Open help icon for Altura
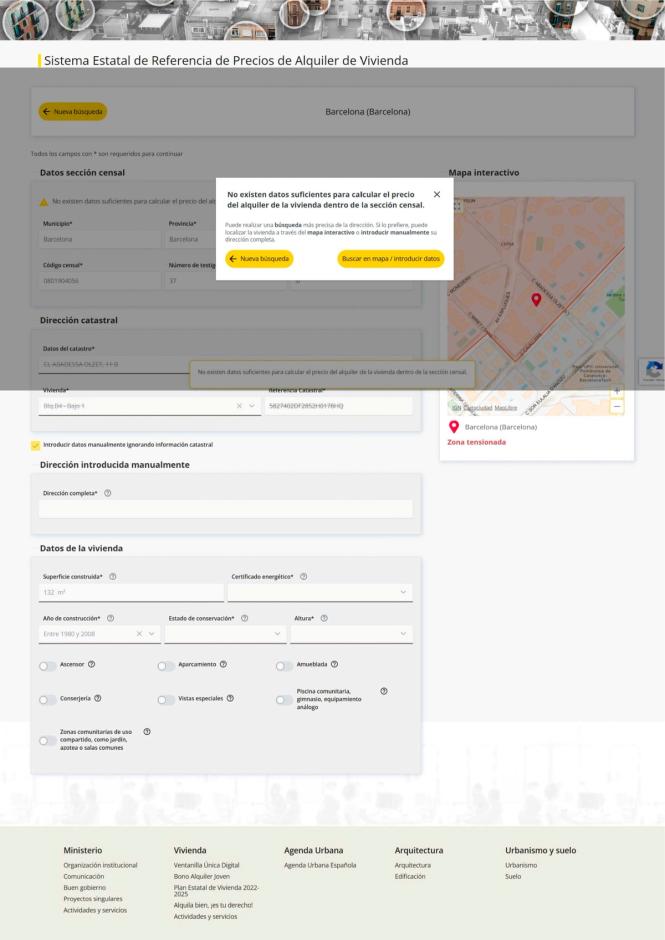 point(324,618)
